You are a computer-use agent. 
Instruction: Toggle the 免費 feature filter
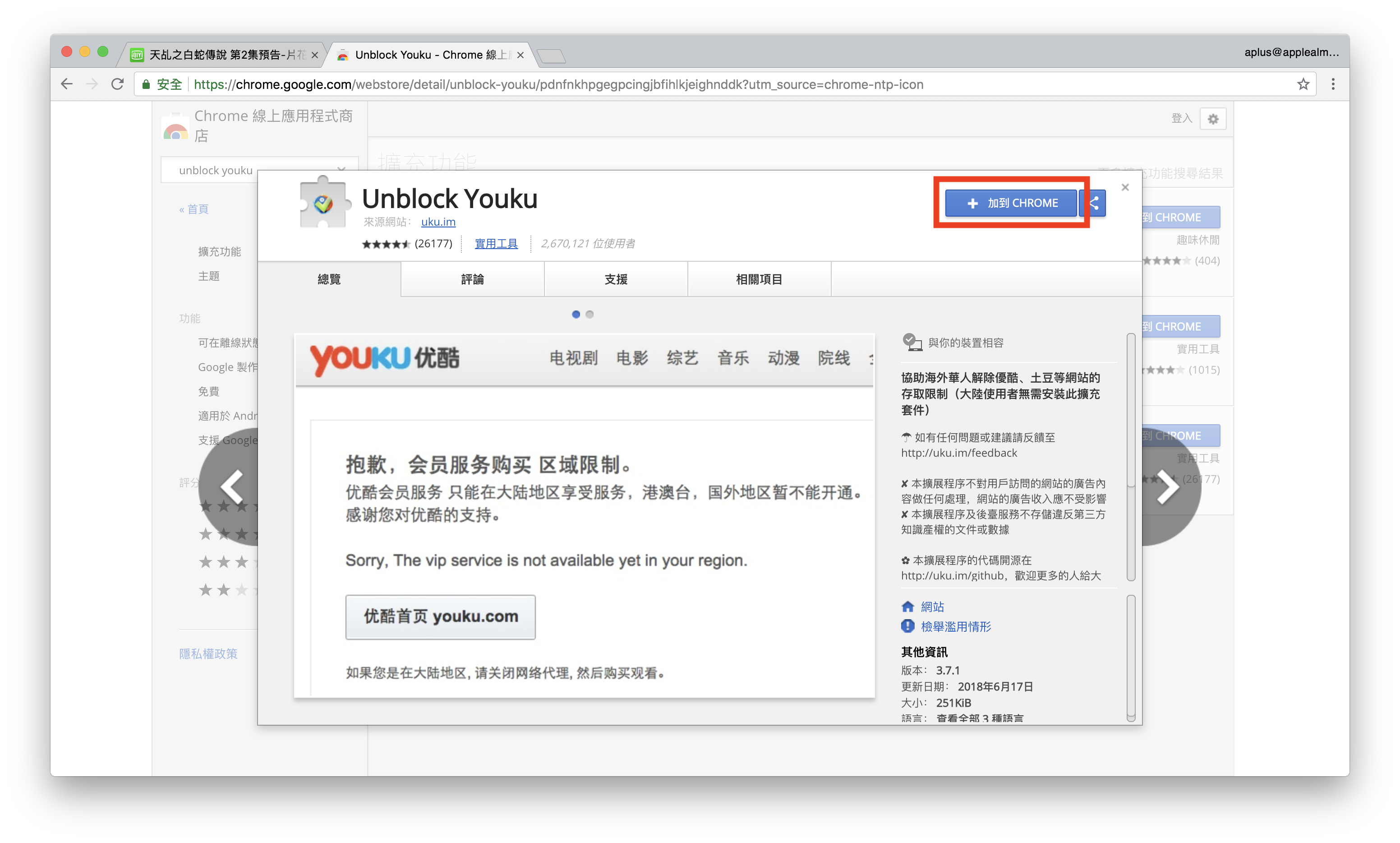pos(208,391)
